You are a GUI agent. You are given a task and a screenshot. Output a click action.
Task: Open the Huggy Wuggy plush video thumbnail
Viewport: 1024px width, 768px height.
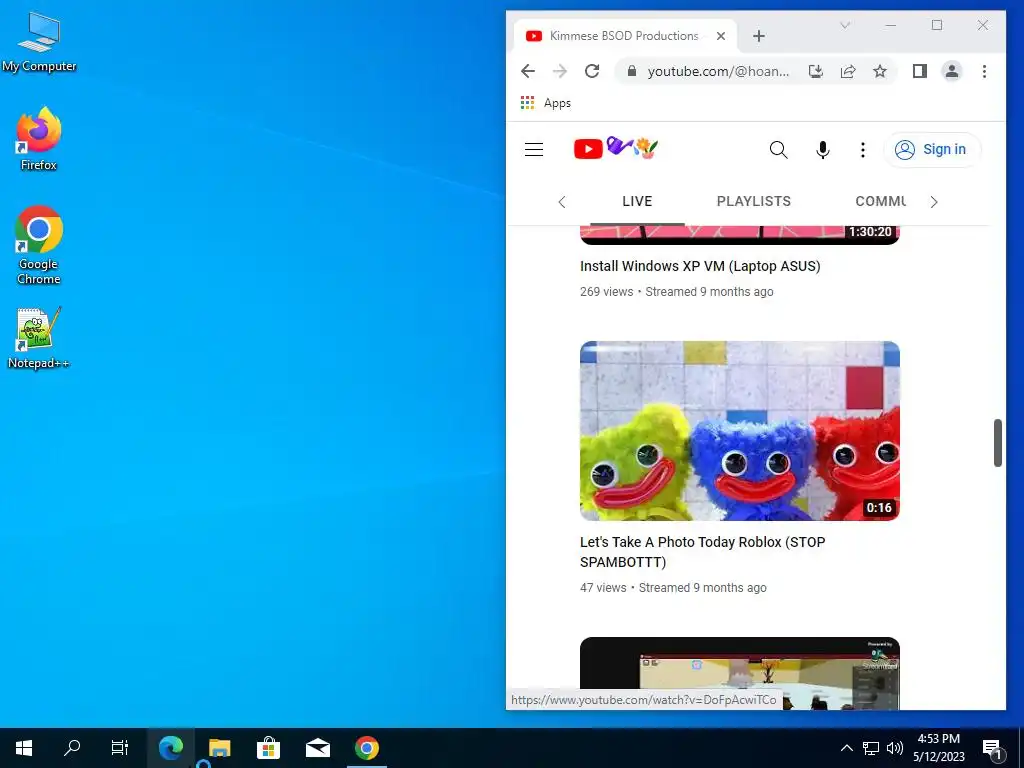[739, 430]
